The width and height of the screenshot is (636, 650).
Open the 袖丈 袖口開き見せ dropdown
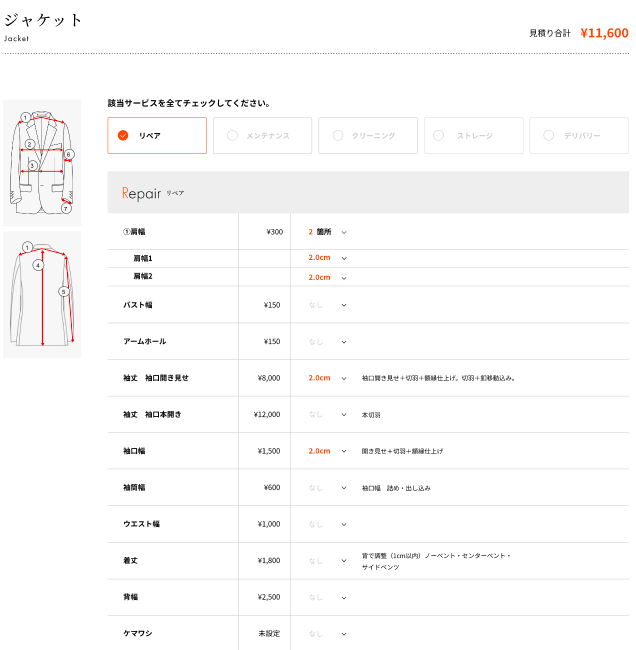pyautogui.click(x=328, y=378)
